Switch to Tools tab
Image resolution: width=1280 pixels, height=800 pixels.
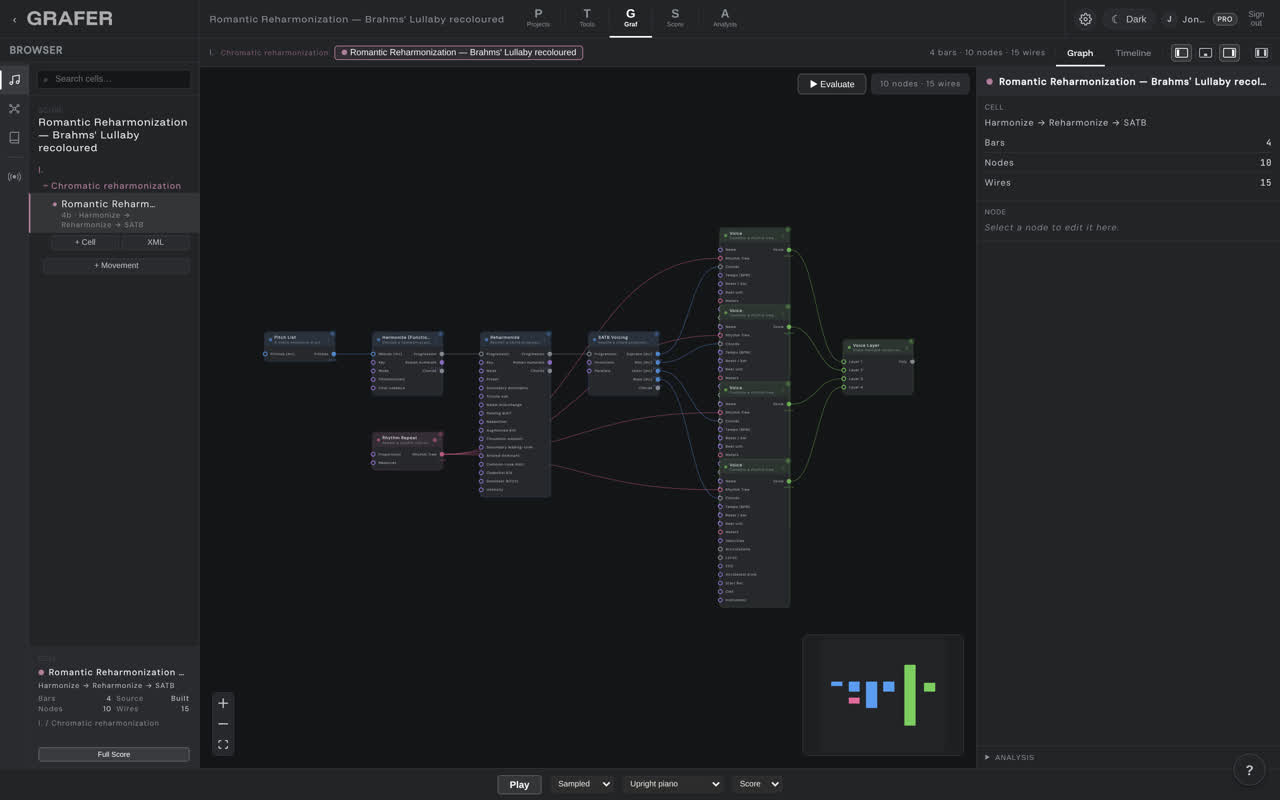pos(587,18)
